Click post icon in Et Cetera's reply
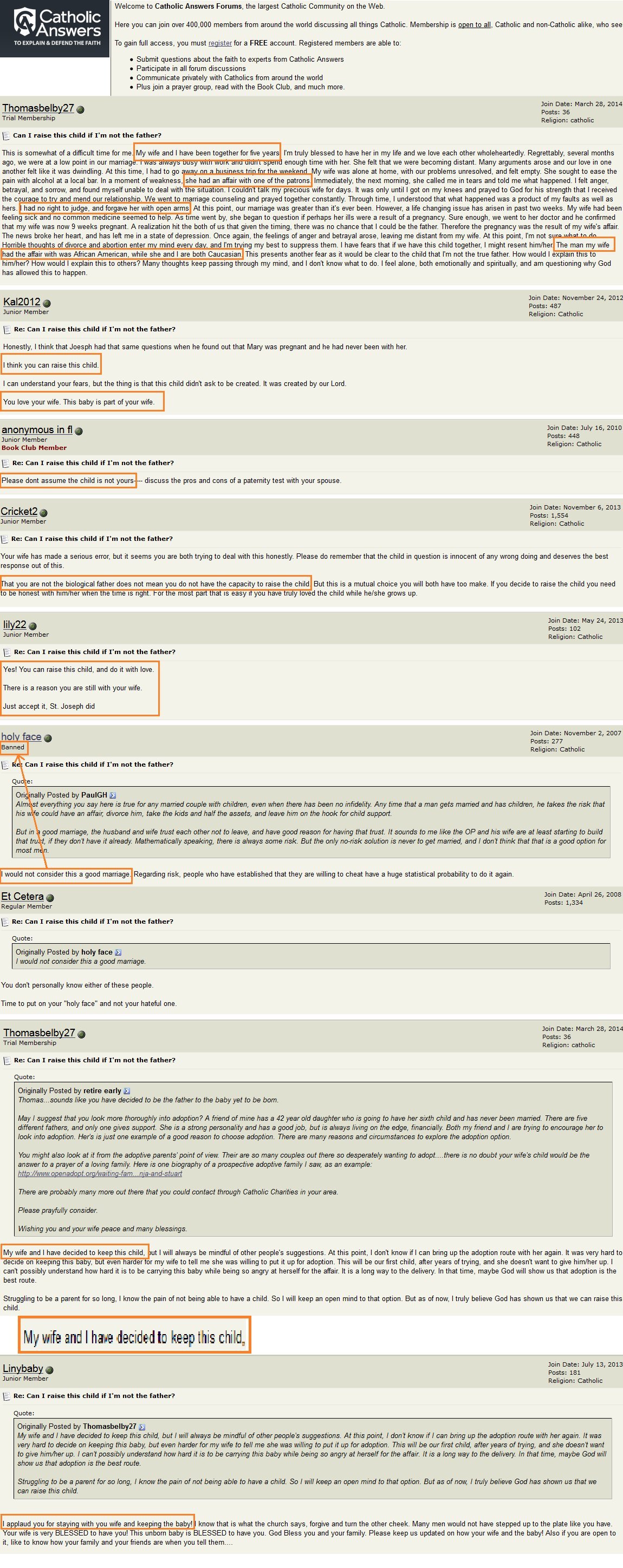 (x=5, y=922)
